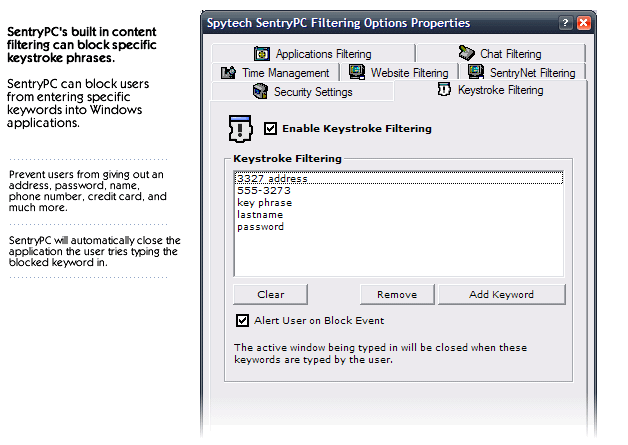Select the 'lastname' keyword entry
This screenshot has width=628, height=445.
coord(399,215)
